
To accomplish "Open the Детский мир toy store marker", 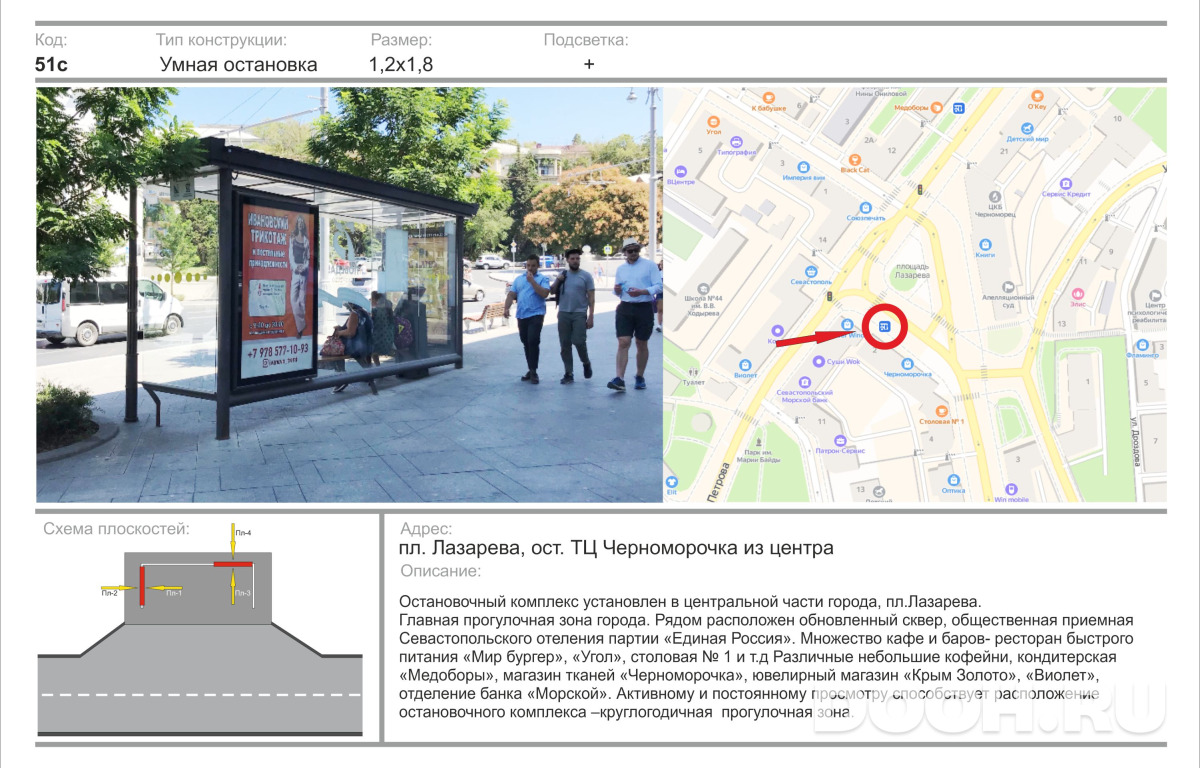I will point(1026,130).
